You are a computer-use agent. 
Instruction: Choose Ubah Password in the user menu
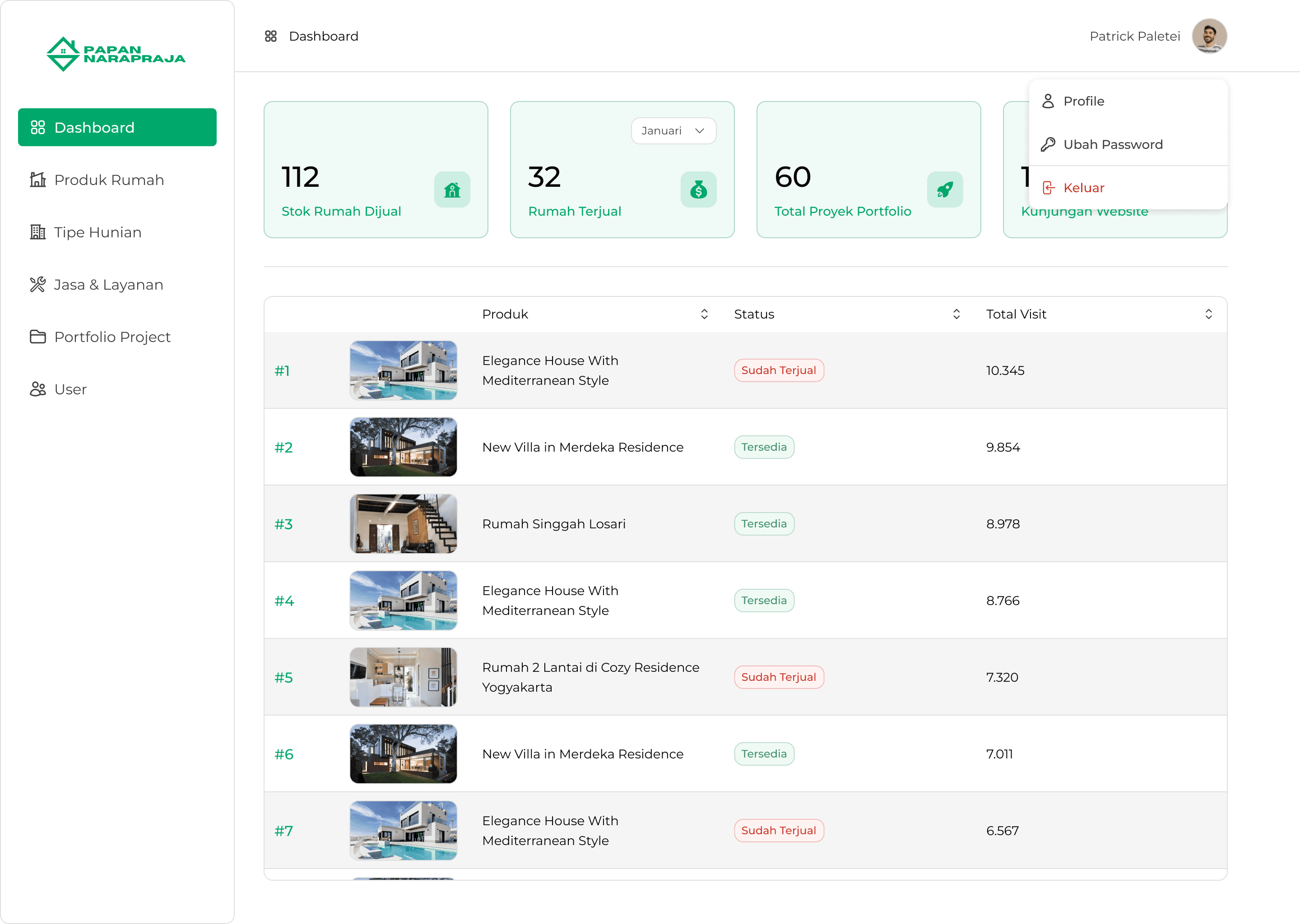coord(1113,144)
